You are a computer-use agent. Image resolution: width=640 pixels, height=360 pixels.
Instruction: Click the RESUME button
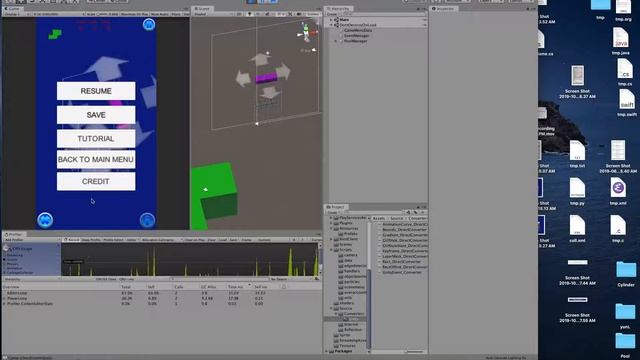(x=96, y=91)
